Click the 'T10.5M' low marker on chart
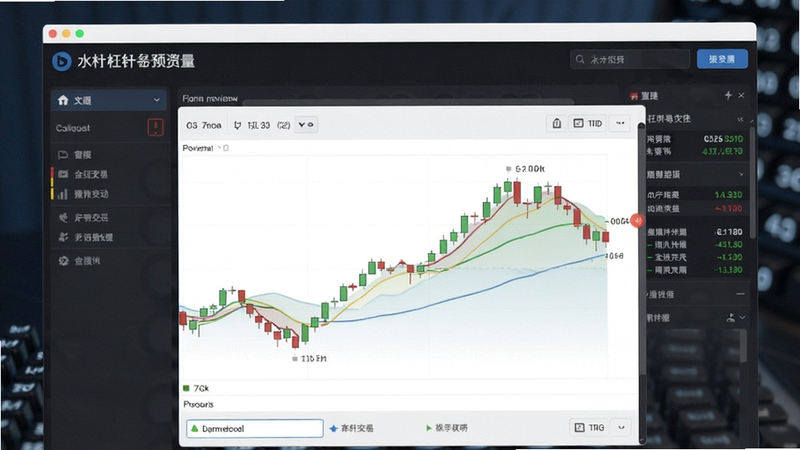Screen dimensions: 800x450 (x=310, y=359)
